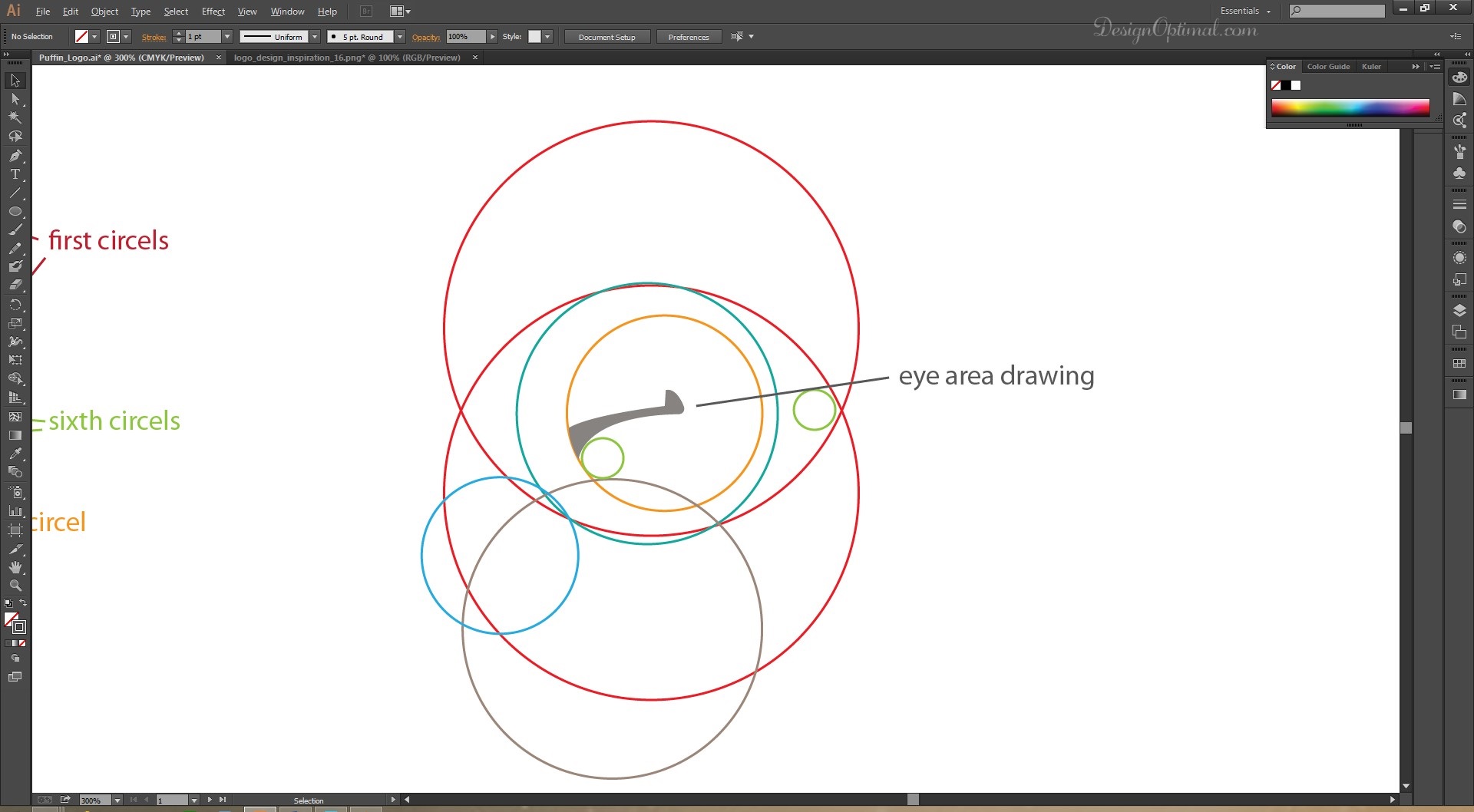This screenshot has height=812, width=1474.
Task: Switch to the Kuler tab
Action: point(1371,67)
